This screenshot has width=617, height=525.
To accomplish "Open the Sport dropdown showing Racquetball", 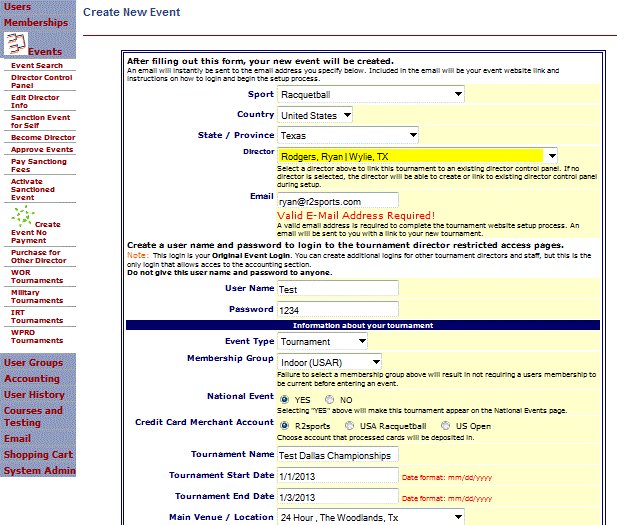I will click(371, 94).
